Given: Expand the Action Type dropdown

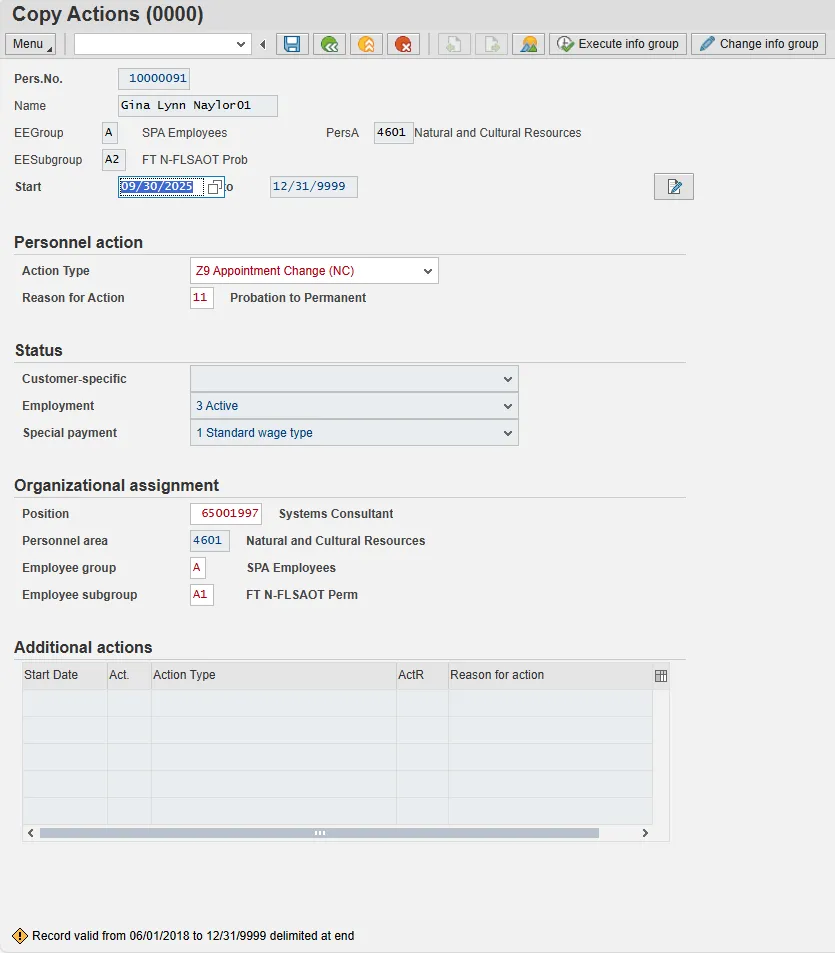Looking at the screenshot, I should 428,271.
